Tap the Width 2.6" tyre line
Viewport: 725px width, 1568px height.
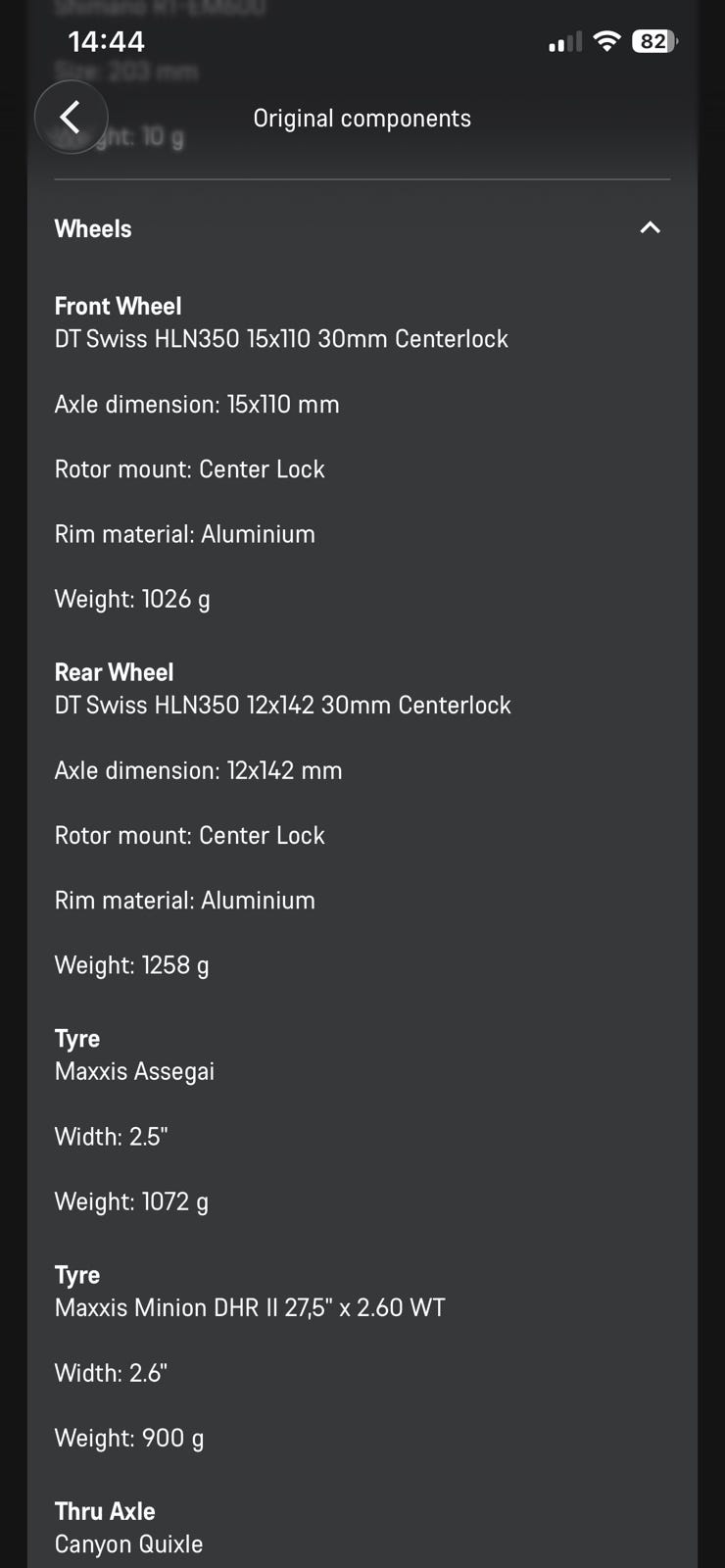(x=112, y=1372)
